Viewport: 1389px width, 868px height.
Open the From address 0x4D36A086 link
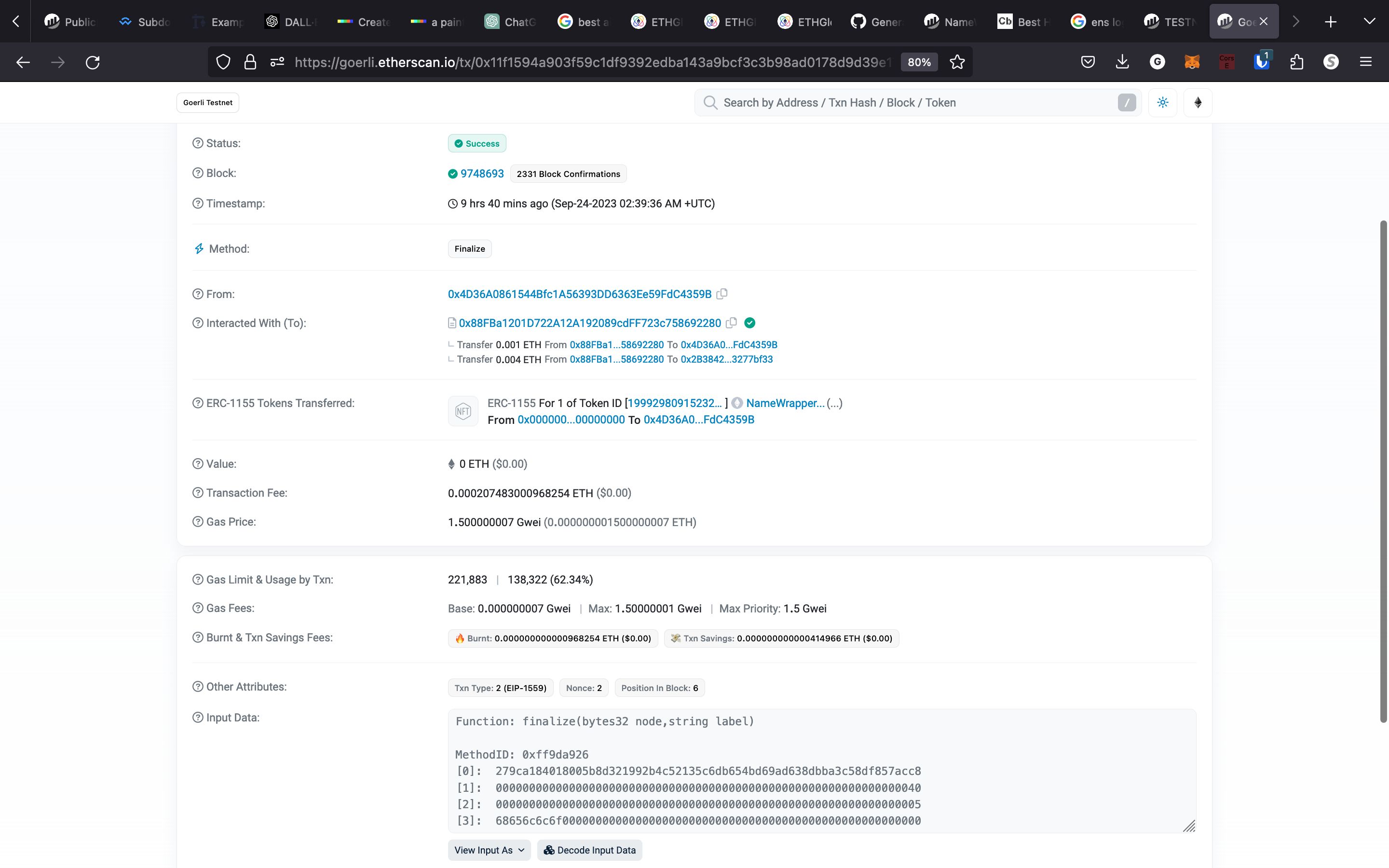point(580,294)
